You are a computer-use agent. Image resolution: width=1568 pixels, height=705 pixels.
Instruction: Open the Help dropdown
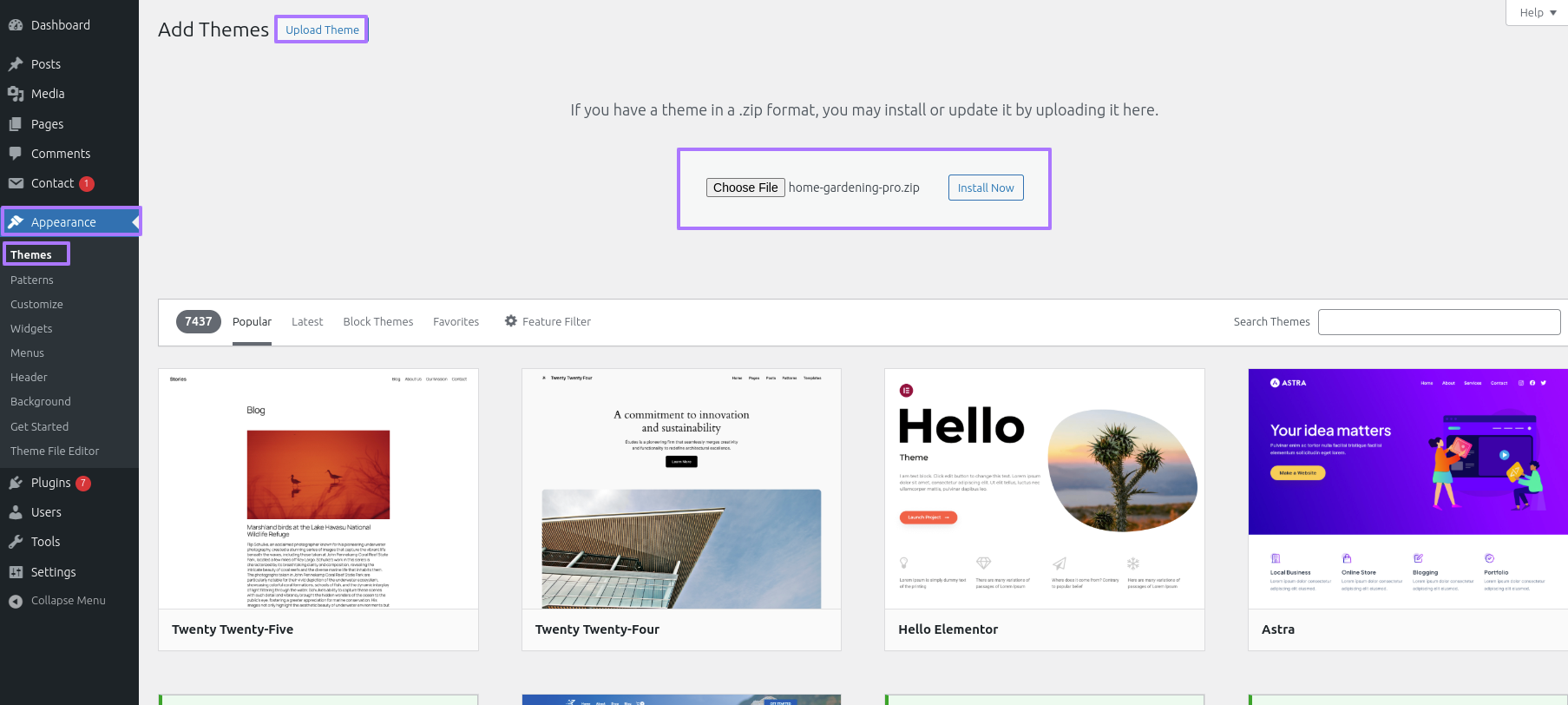(1537, 12)
